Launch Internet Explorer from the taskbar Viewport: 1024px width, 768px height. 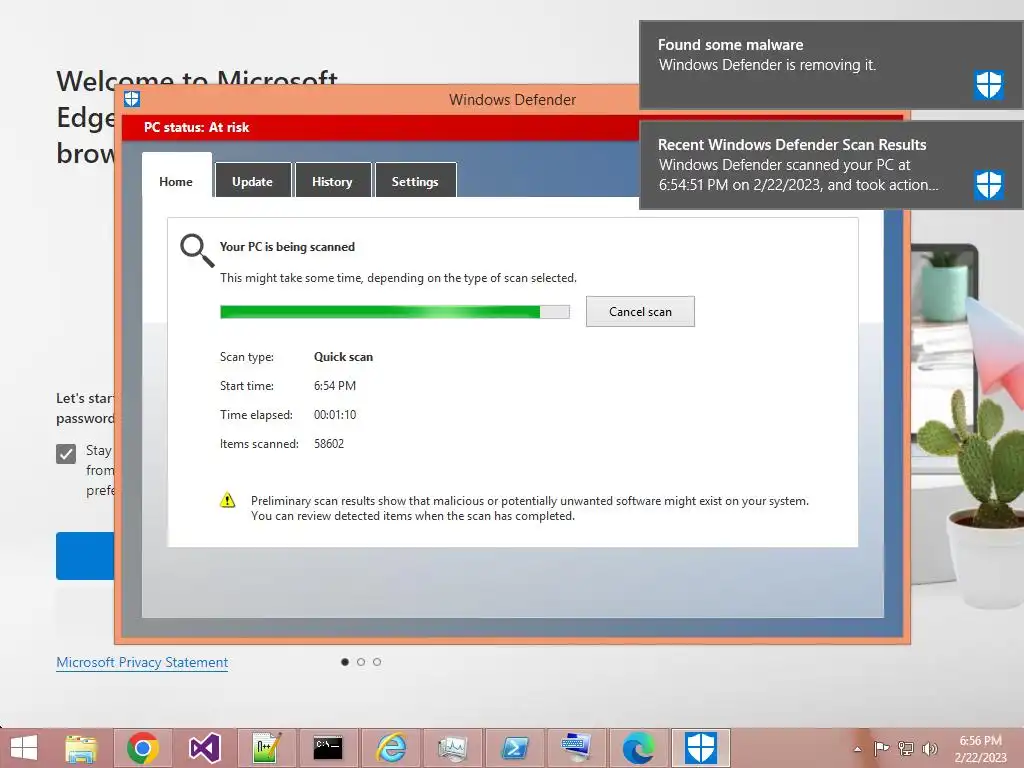click(x=391, y=748)
